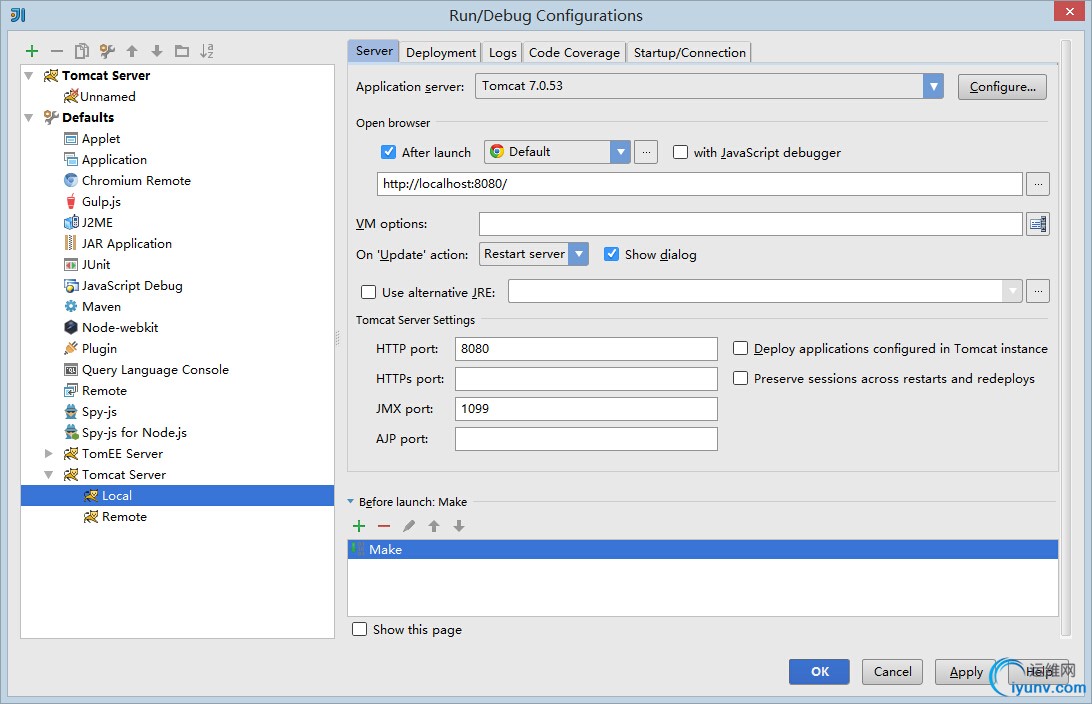Screen dimensions: 1092x704
Task: Select the Query Language Console default
Action: pyautogui.click(x=155, y=370)
